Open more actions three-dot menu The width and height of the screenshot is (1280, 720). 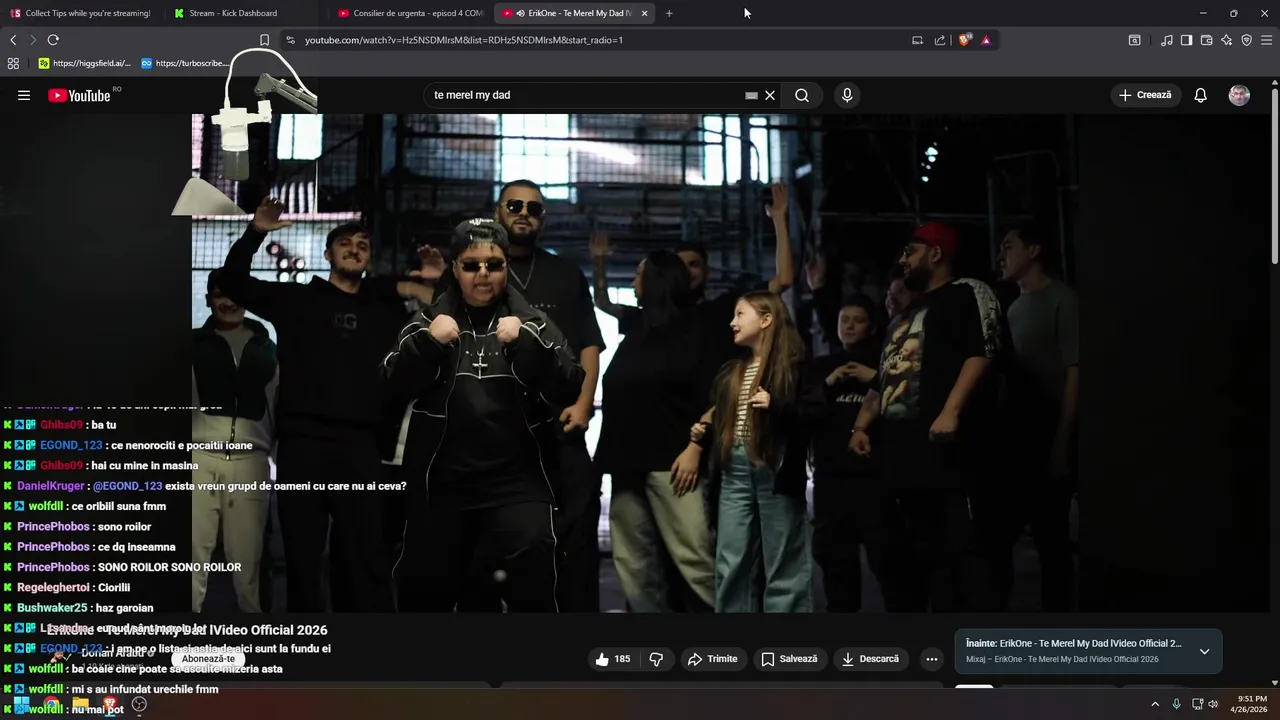click(x=932, y=659)
